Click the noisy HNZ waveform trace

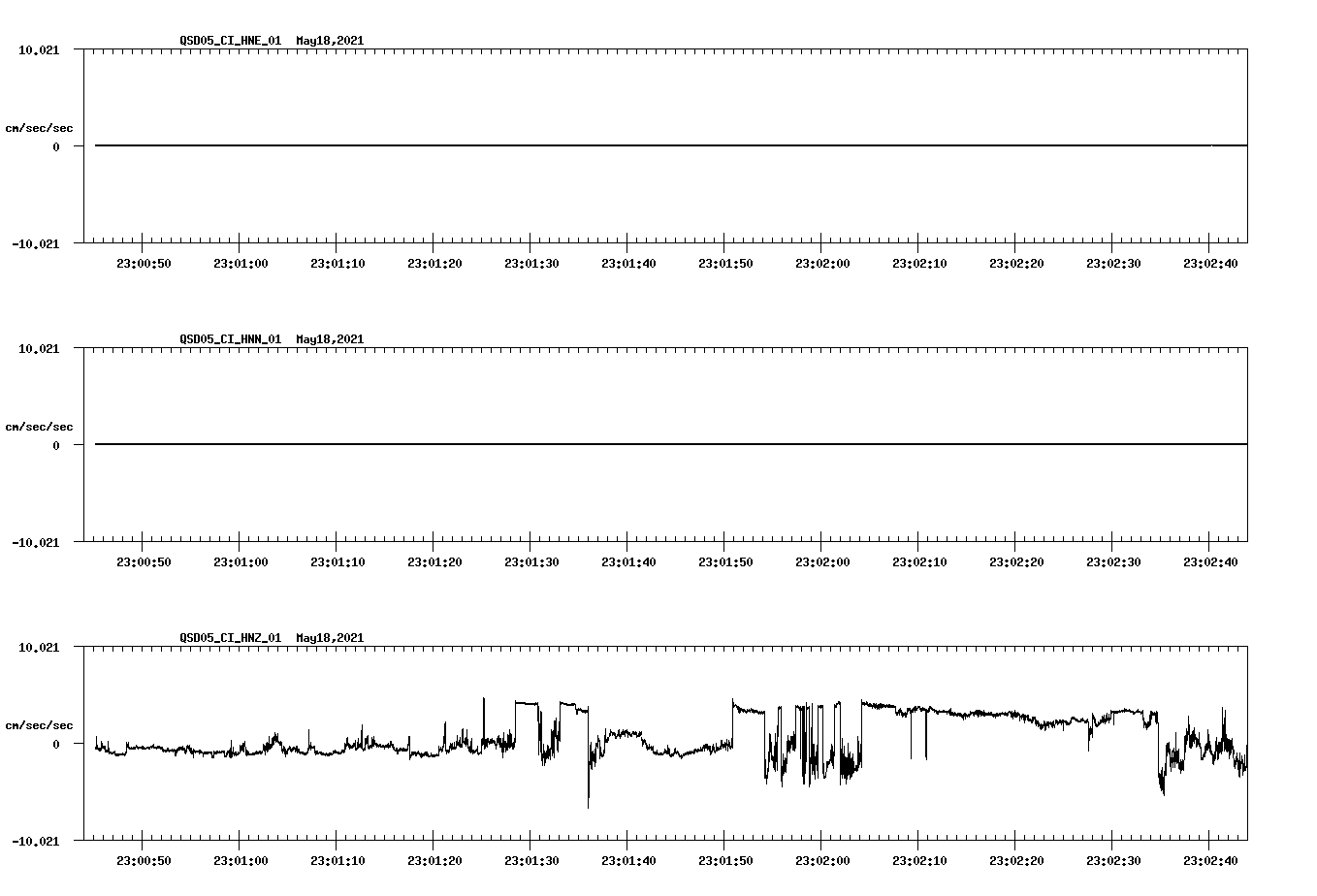click(291, 747)
